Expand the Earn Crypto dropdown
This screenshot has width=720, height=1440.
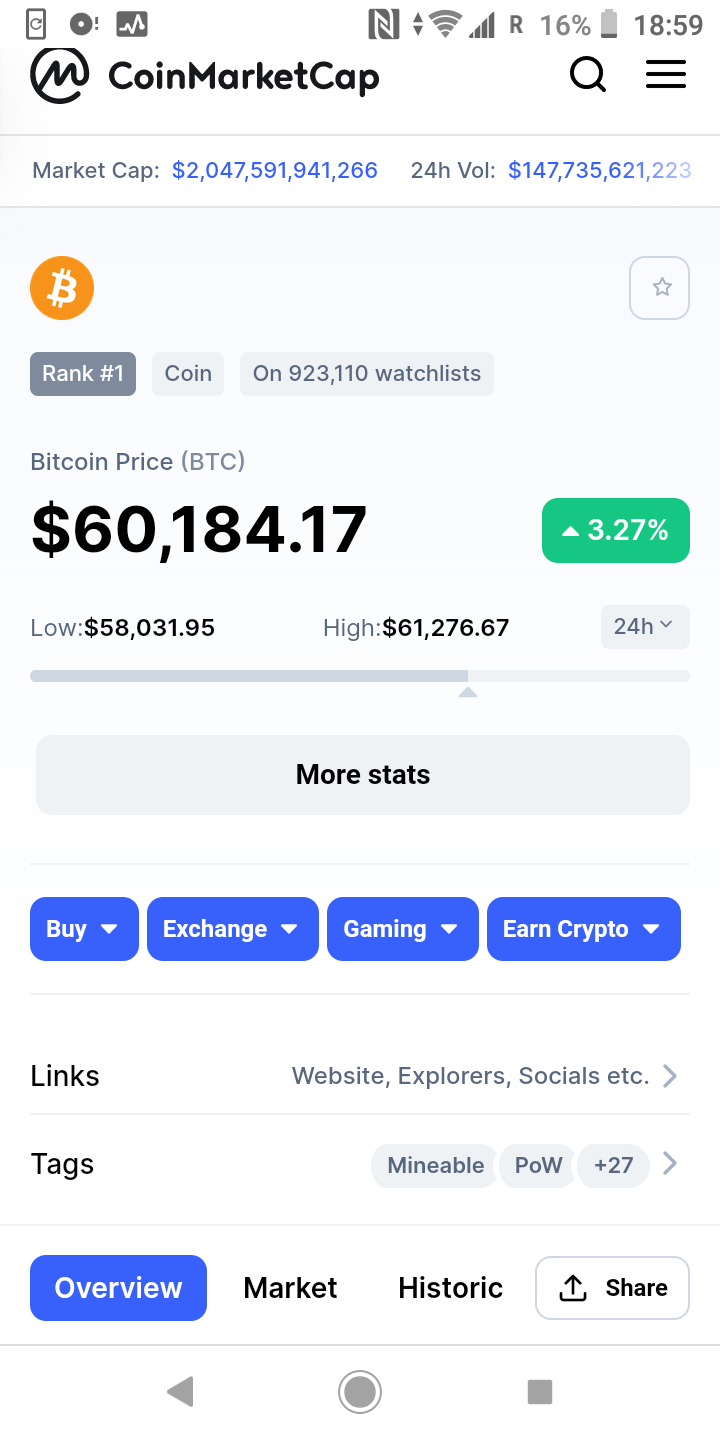584,929
